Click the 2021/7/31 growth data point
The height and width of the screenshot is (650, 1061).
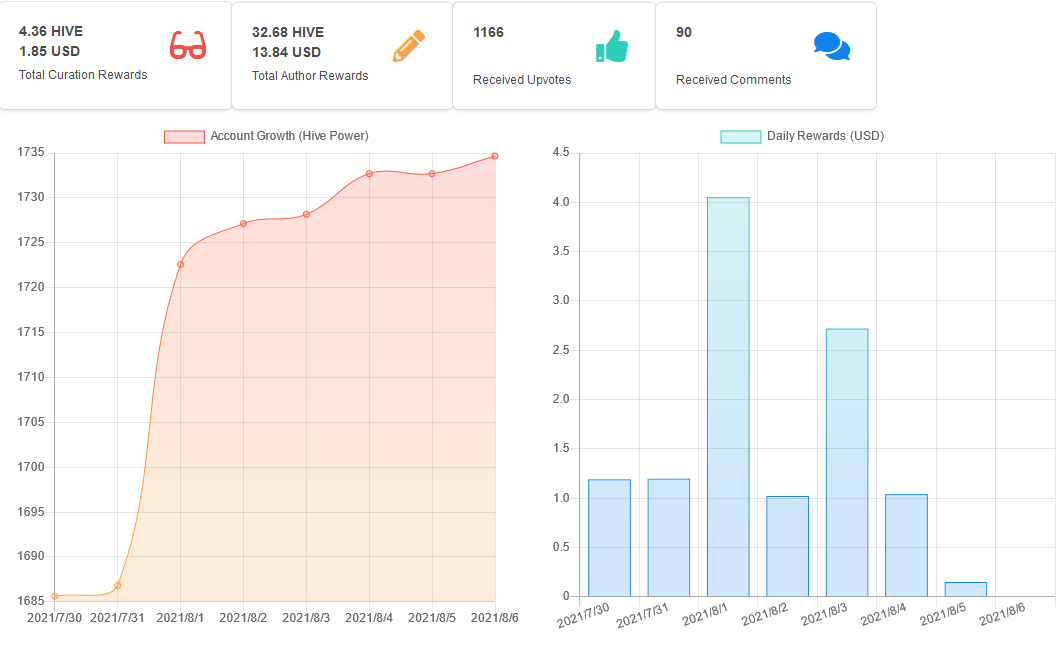[x=118, y=586]
